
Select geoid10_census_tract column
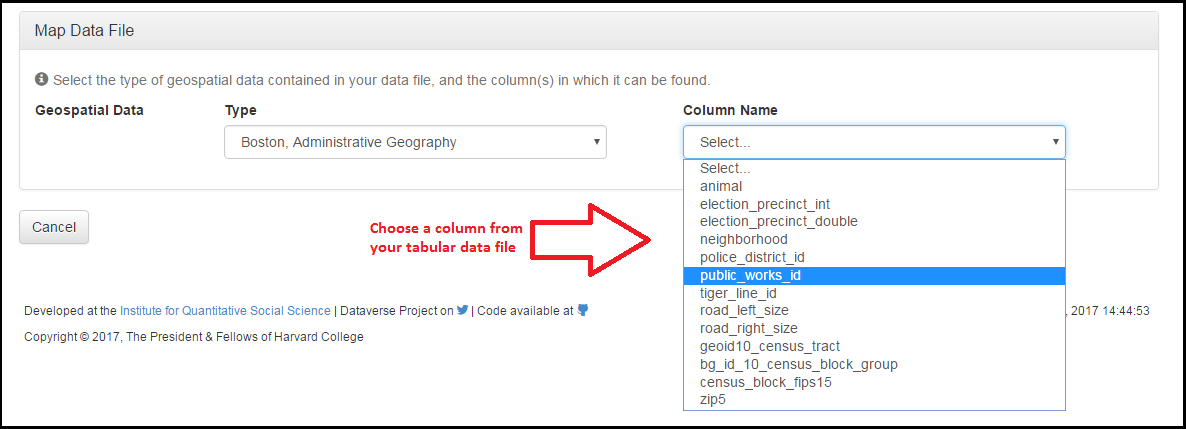[874, 347]
